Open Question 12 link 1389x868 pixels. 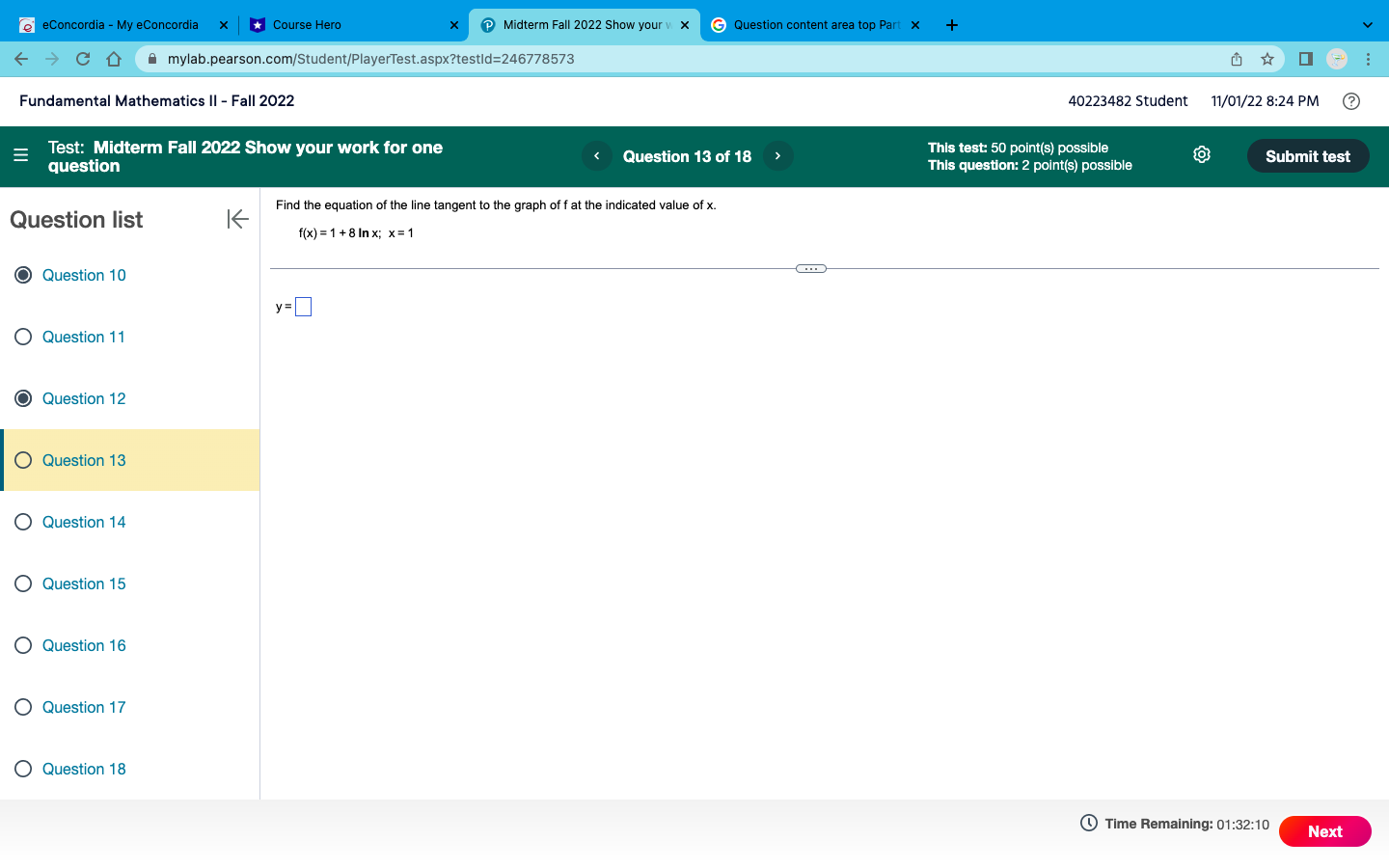pyautogui.click(x=84, y=398)
